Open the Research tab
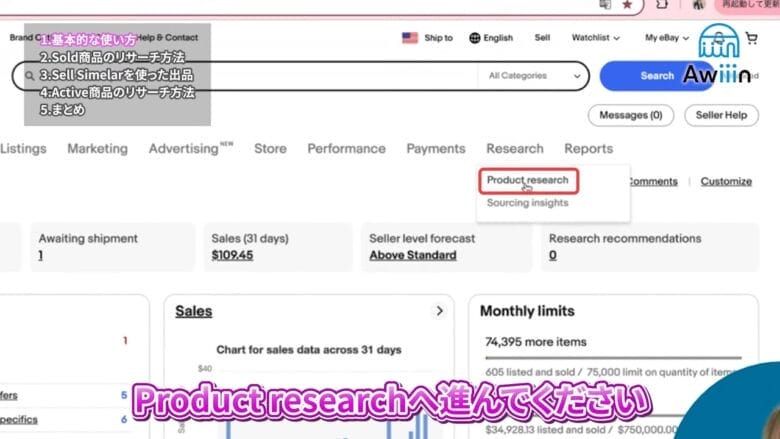The height and width of the screenshot is (439, 780). point(515,149)
